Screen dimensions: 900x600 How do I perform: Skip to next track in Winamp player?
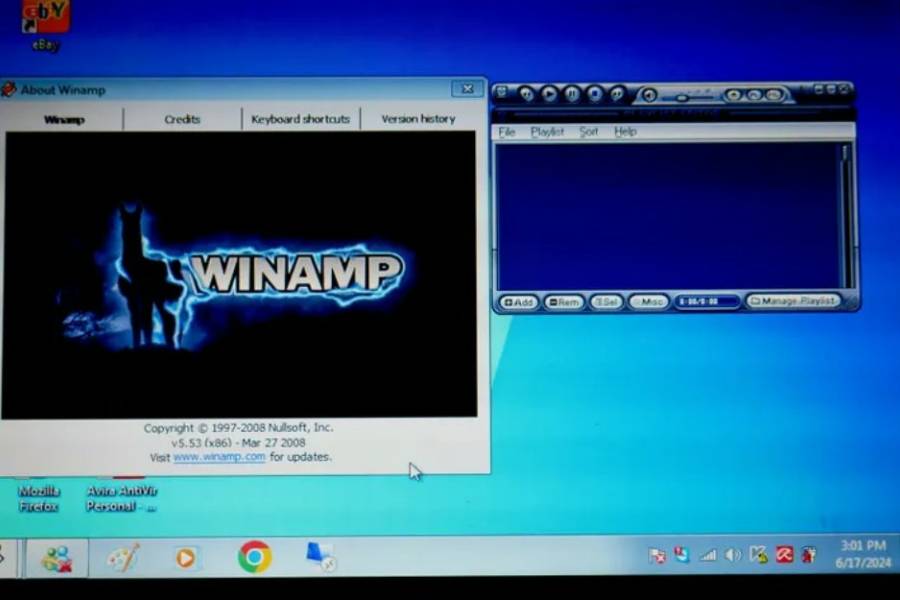(617, 94)
